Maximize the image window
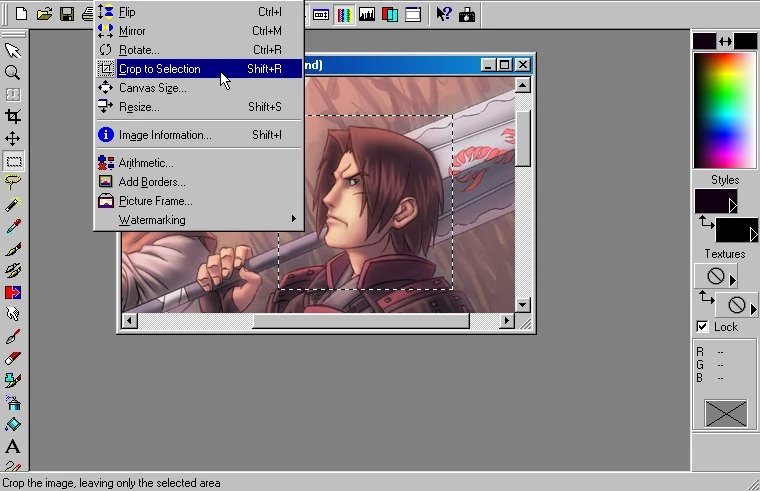The width and height of the screenshot is (760, 491). coord(505,64)
